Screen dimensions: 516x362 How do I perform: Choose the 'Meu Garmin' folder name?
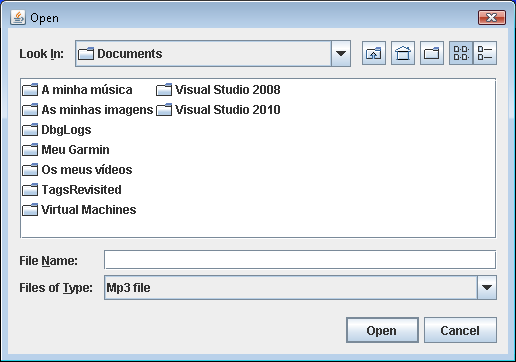point(75,150)
